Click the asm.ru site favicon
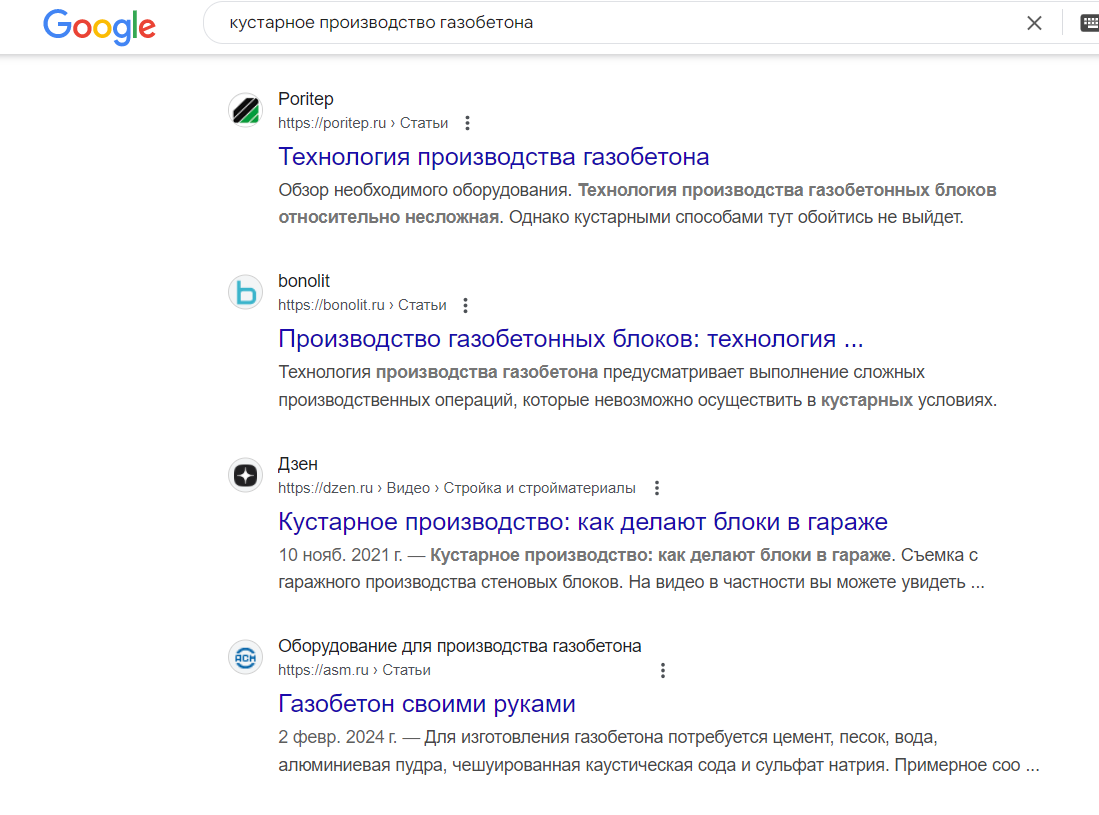The height and width of the screenshot is (815, 1099). (x=246, y=657)
